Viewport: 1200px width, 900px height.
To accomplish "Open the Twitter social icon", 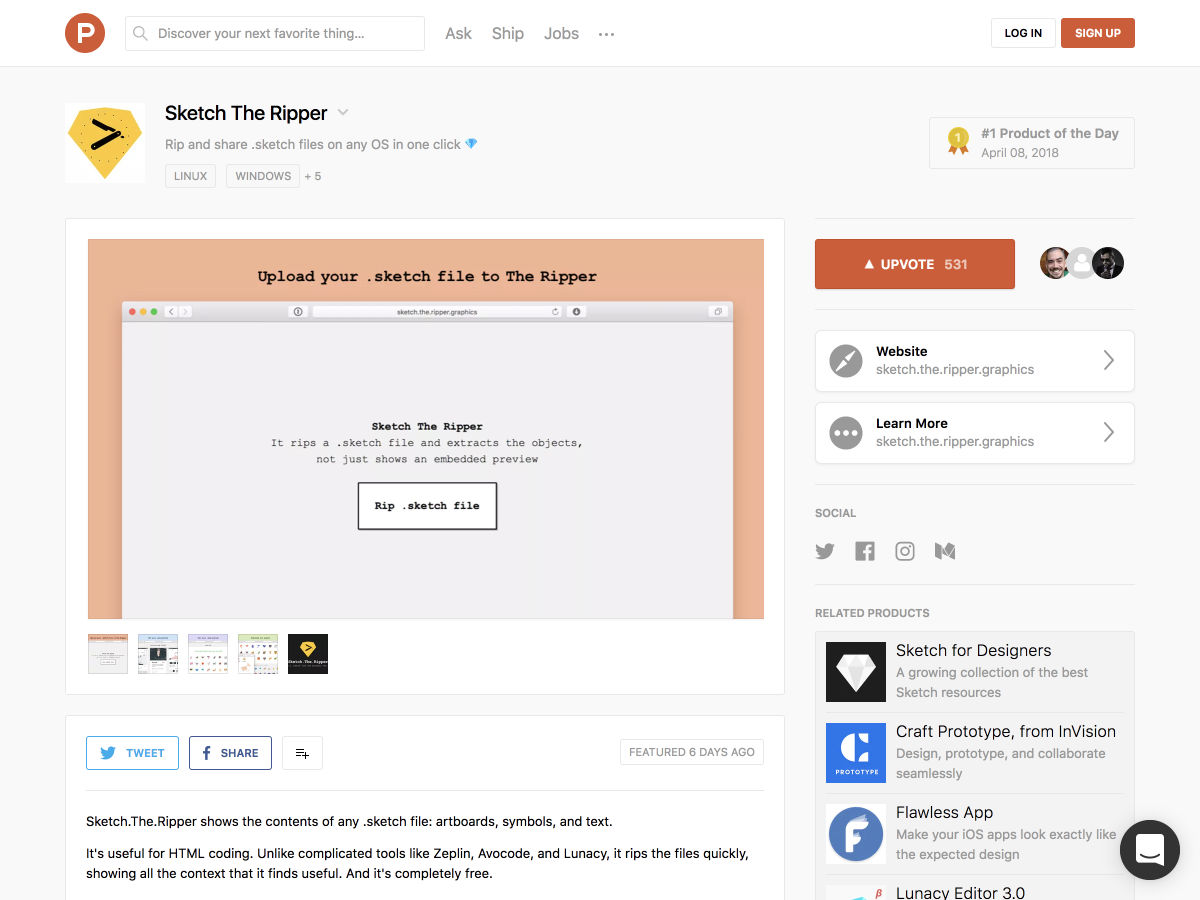I will (825, 551).
